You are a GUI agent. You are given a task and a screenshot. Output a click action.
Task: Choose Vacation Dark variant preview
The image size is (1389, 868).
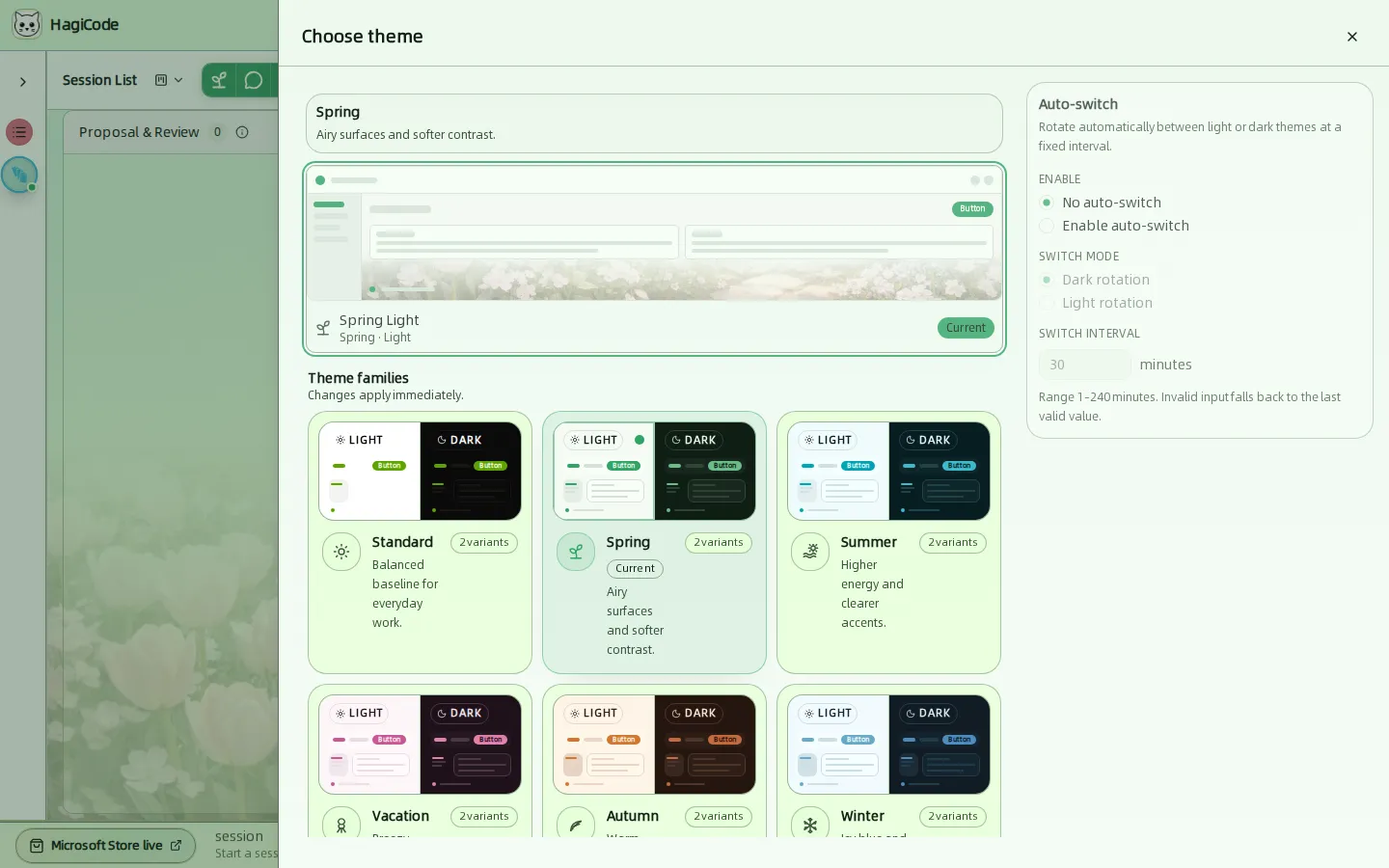[x=471, y=745]
